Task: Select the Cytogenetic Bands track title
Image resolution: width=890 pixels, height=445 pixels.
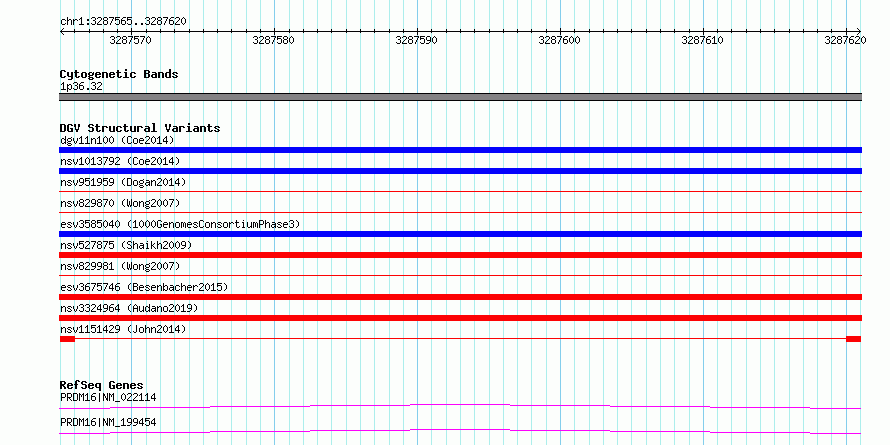Action: coord(119,74)
